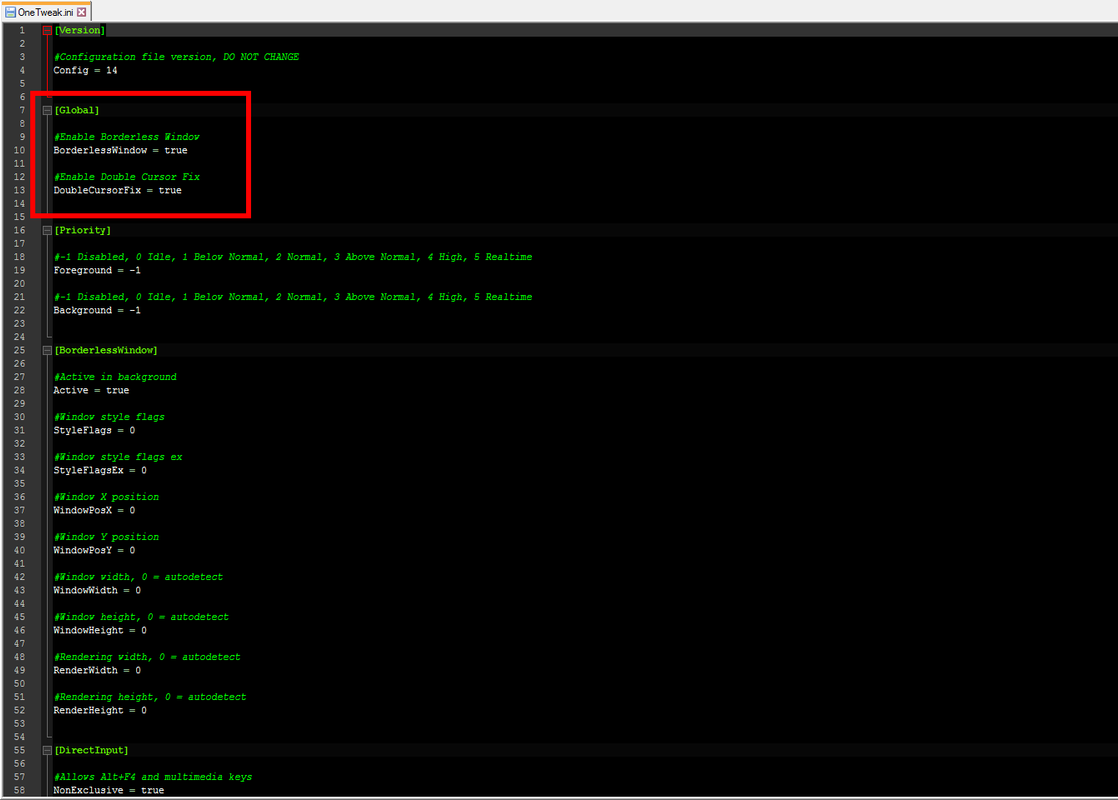Image resolution: width=1118 pixels, height=800 pixels.
Task: Collapse the [Priority] section fold marker
Action: pos(47,230)
